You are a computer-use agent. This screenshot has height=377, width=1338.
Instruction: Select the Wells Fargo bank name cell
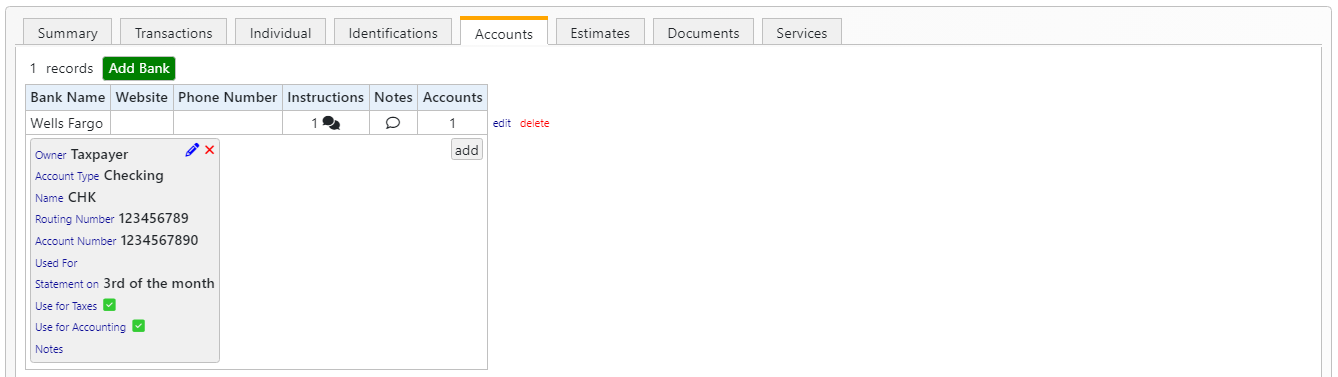tap(68, 124)
